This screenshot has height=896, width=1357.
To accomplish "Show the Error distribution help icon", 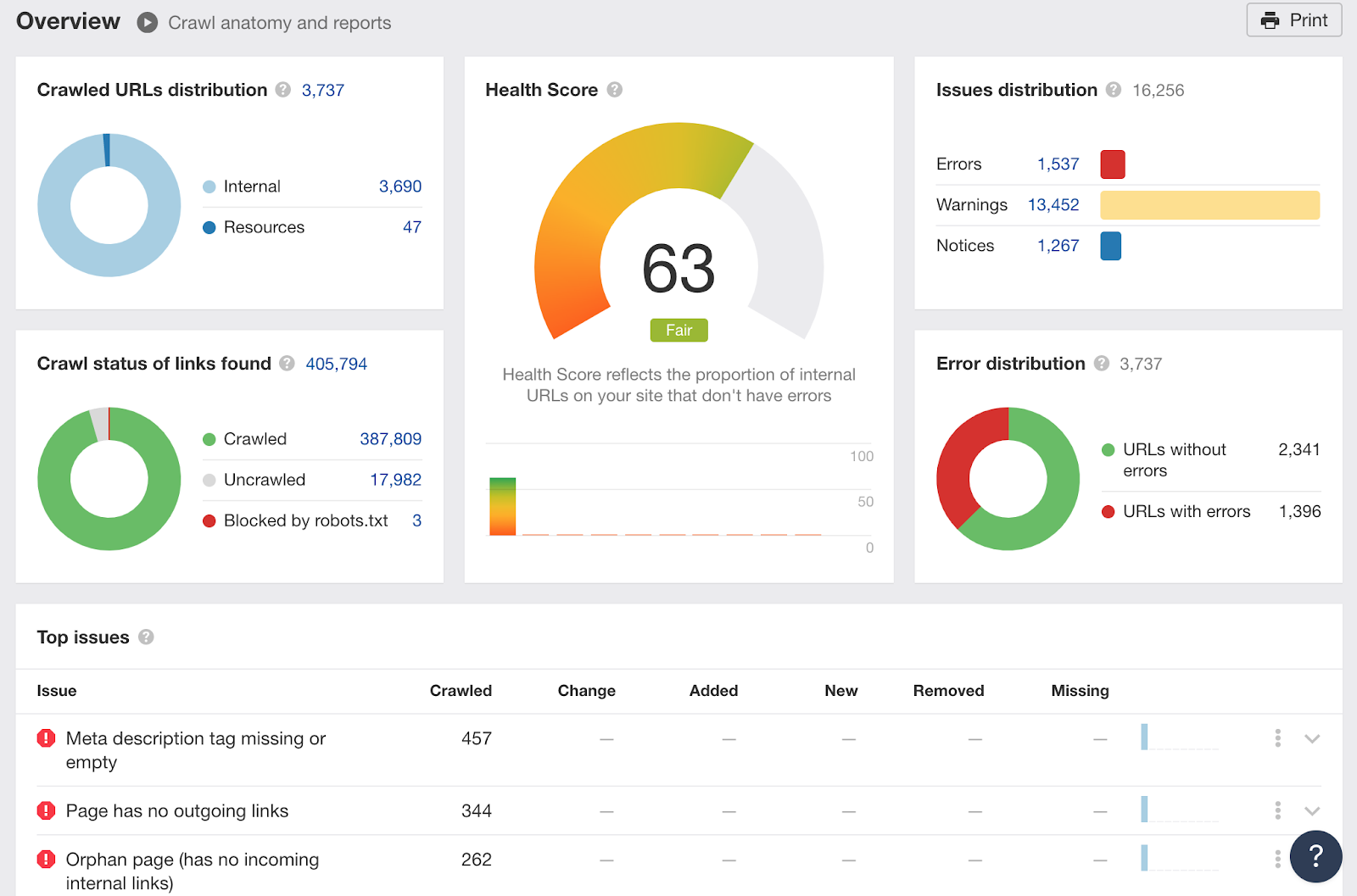I will point(1102,364).
